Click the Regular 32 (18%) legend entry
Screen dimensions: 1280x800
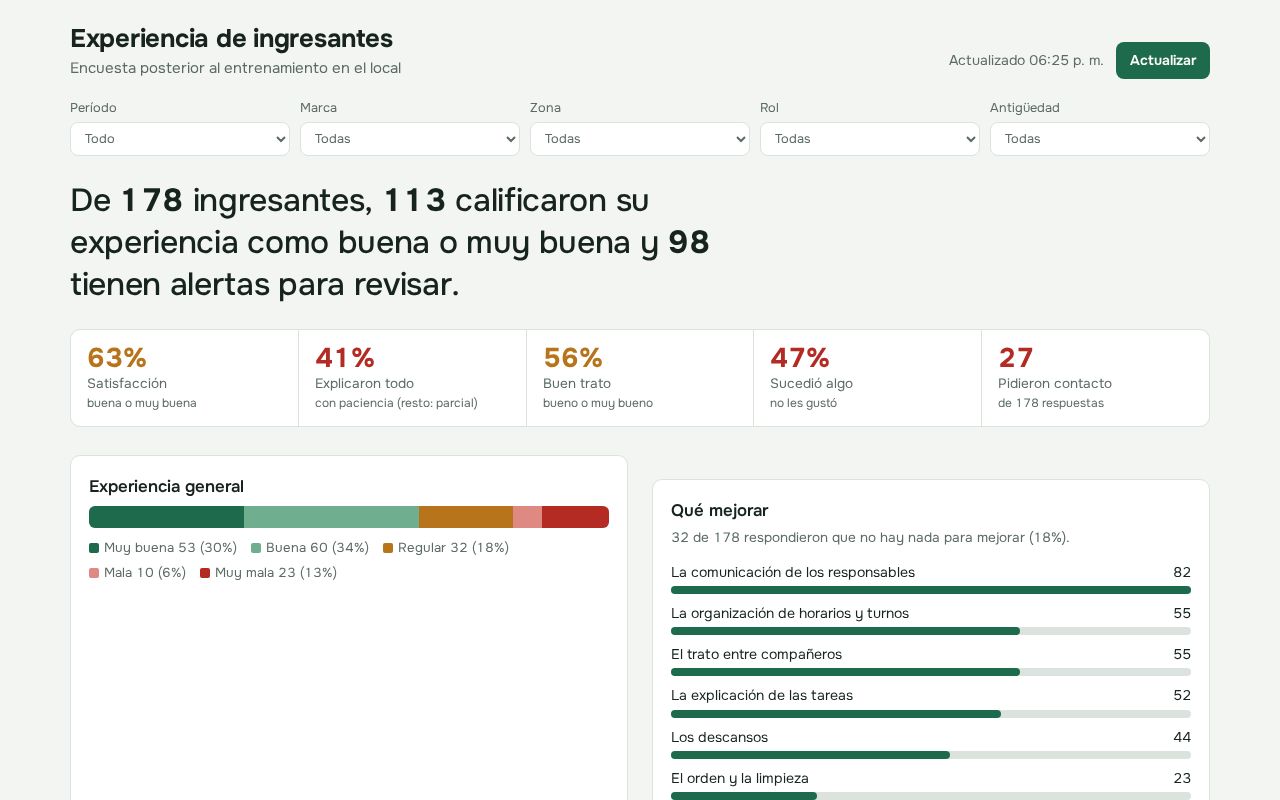(446, 548)
